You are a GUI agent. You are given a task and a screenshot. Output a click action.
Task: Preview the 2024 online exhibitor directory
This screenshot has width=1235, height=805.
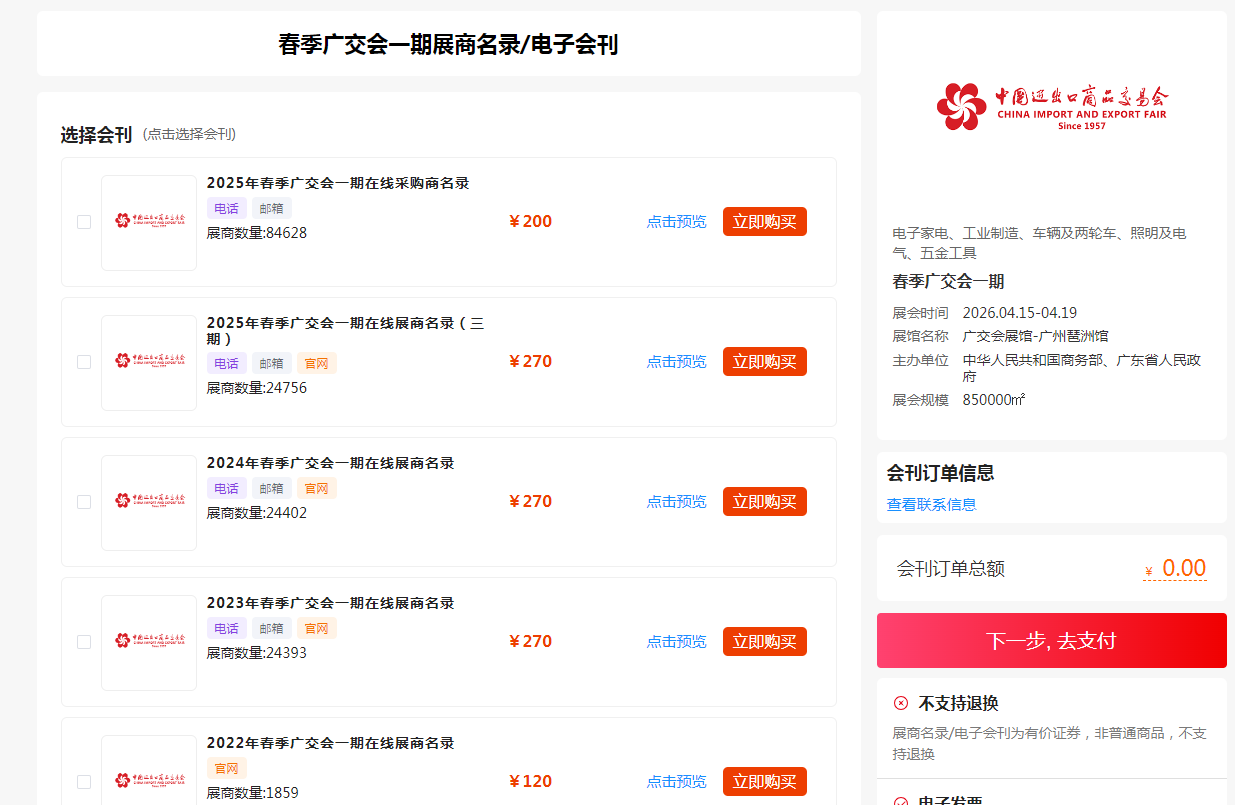click(x=676, y=502)
